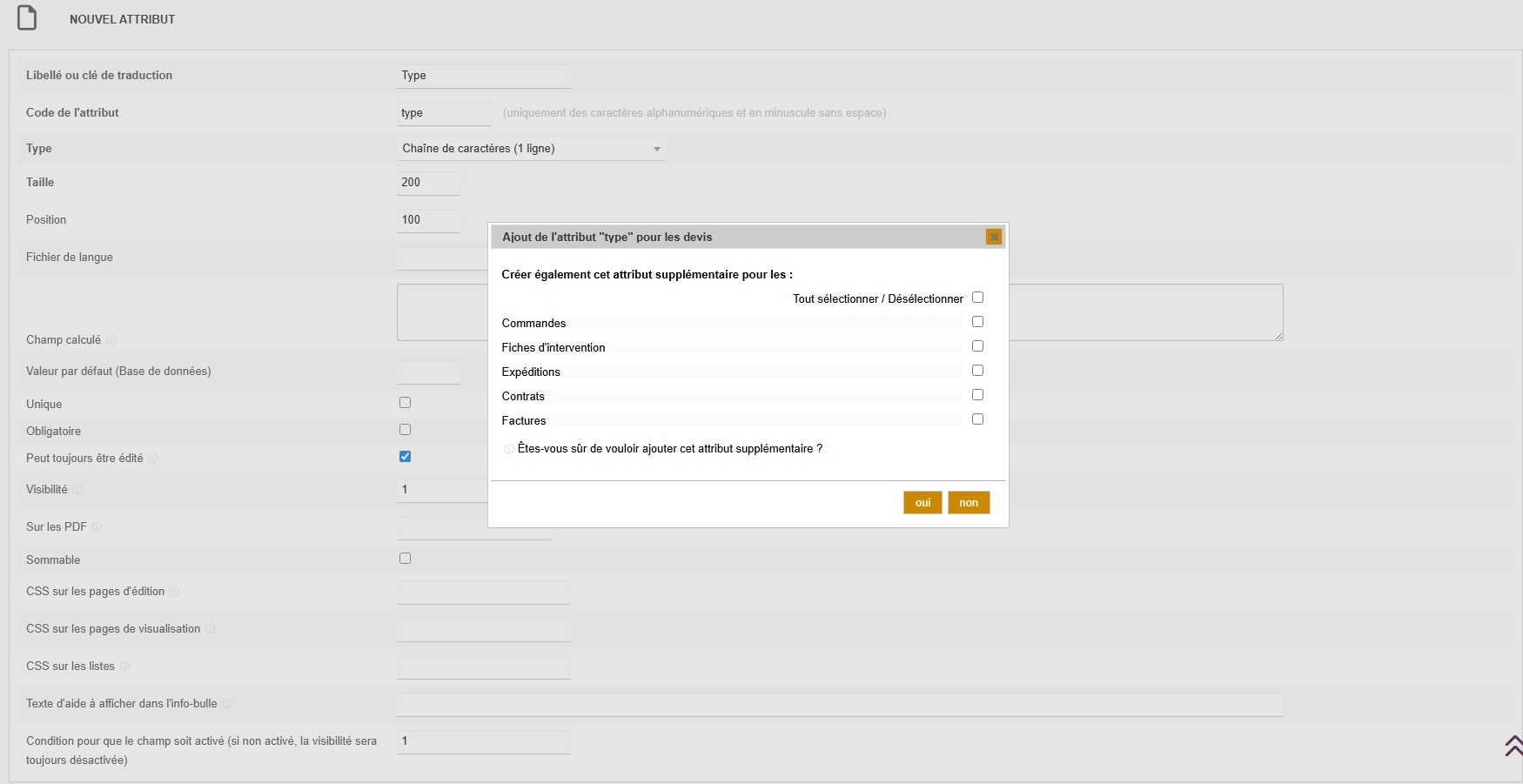The image size is (1523, 784).
Task: Click info icon beside Visibilité label
Action: click(77, 490)
